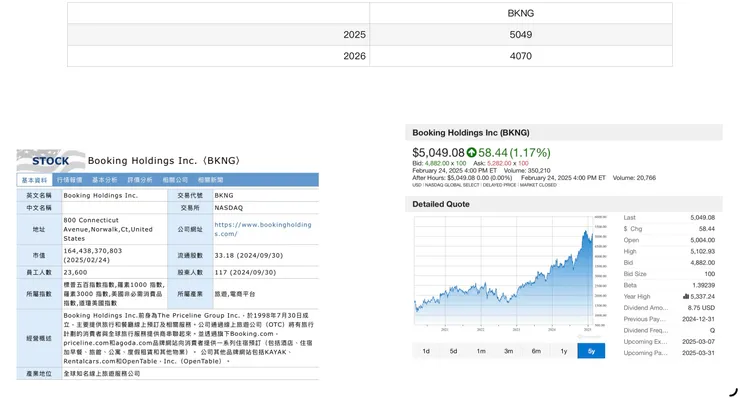Click the STOCK logo image
This screenshot has height=398, width=740.
(x=50, y=161)
